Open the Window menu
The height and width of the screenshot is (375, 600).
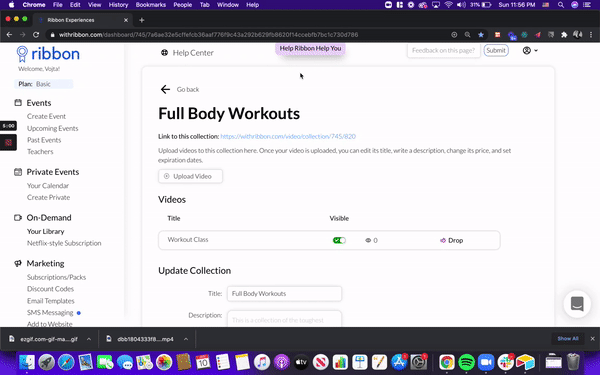pyautogui.click(x=228, y=5)
